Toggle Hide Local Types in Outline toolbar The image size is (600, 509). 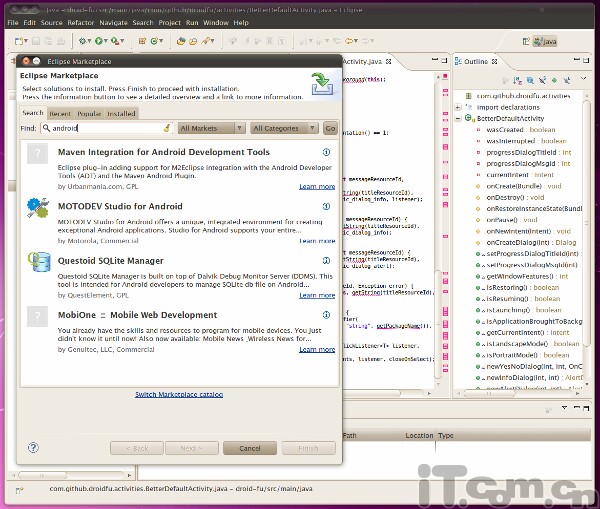click(567, 80)
